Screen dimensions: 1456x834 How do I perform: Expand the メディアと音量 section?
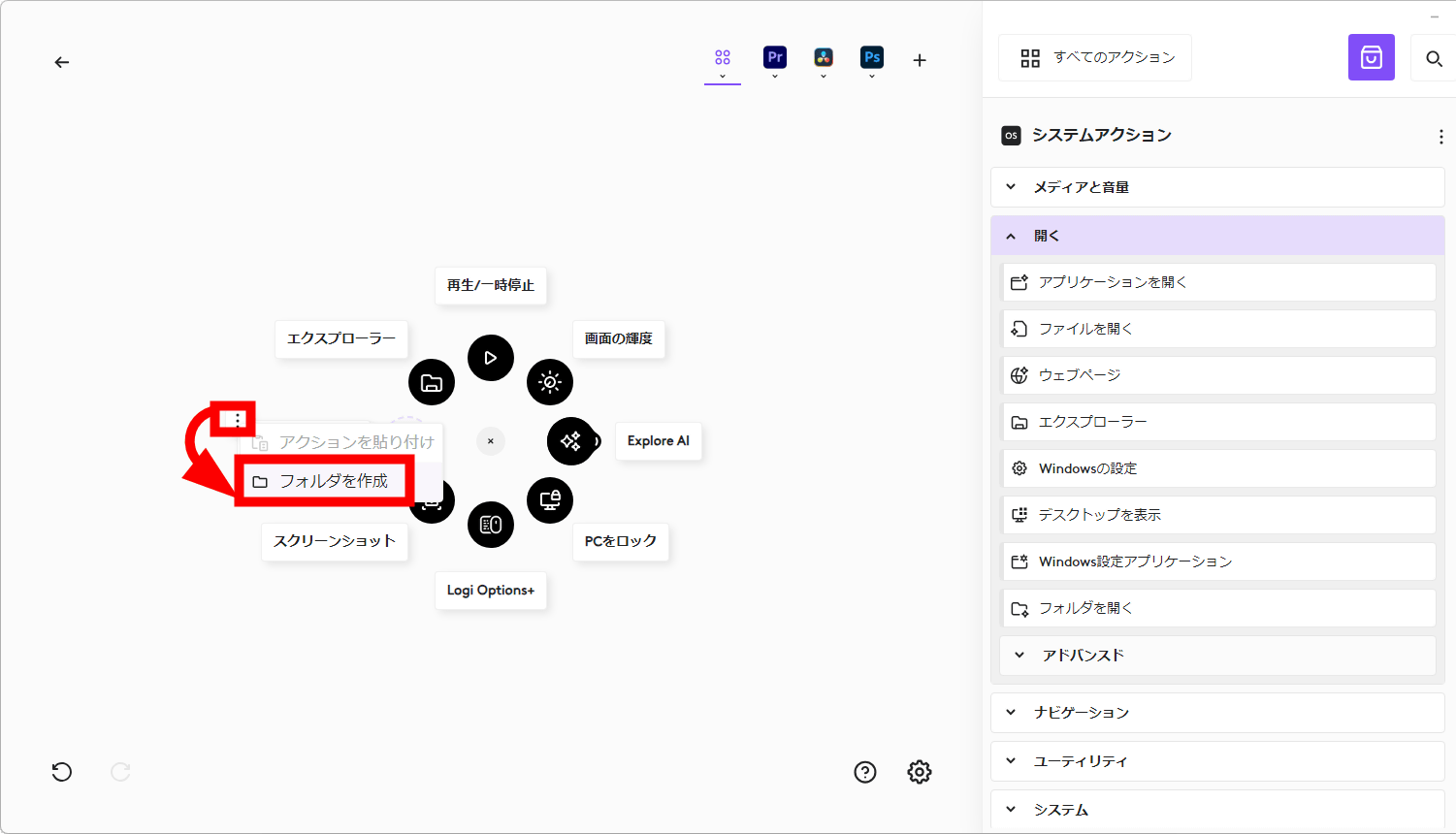1217,187
